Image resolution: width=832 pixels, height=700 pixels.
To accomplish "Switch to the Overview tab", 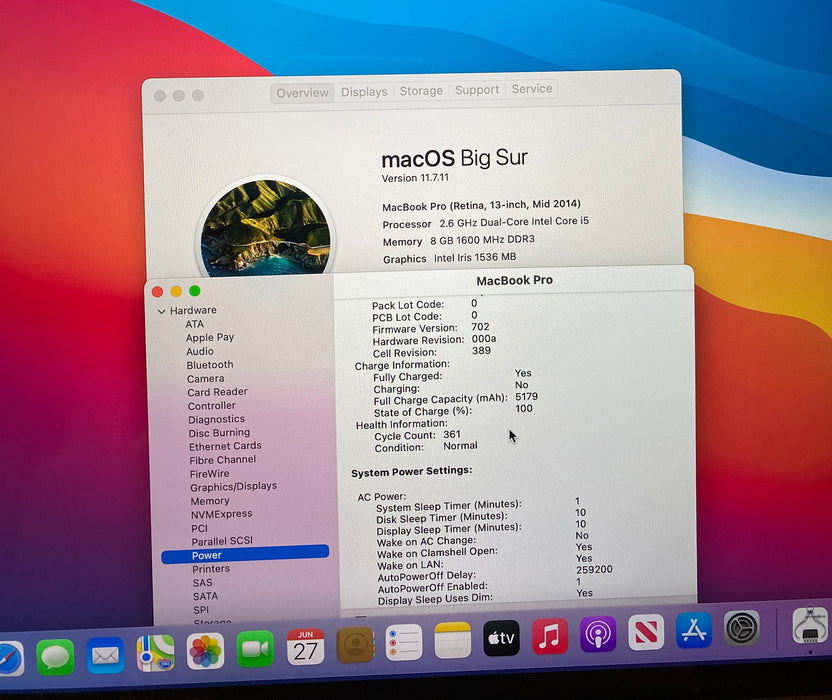I will coord(302,93).
